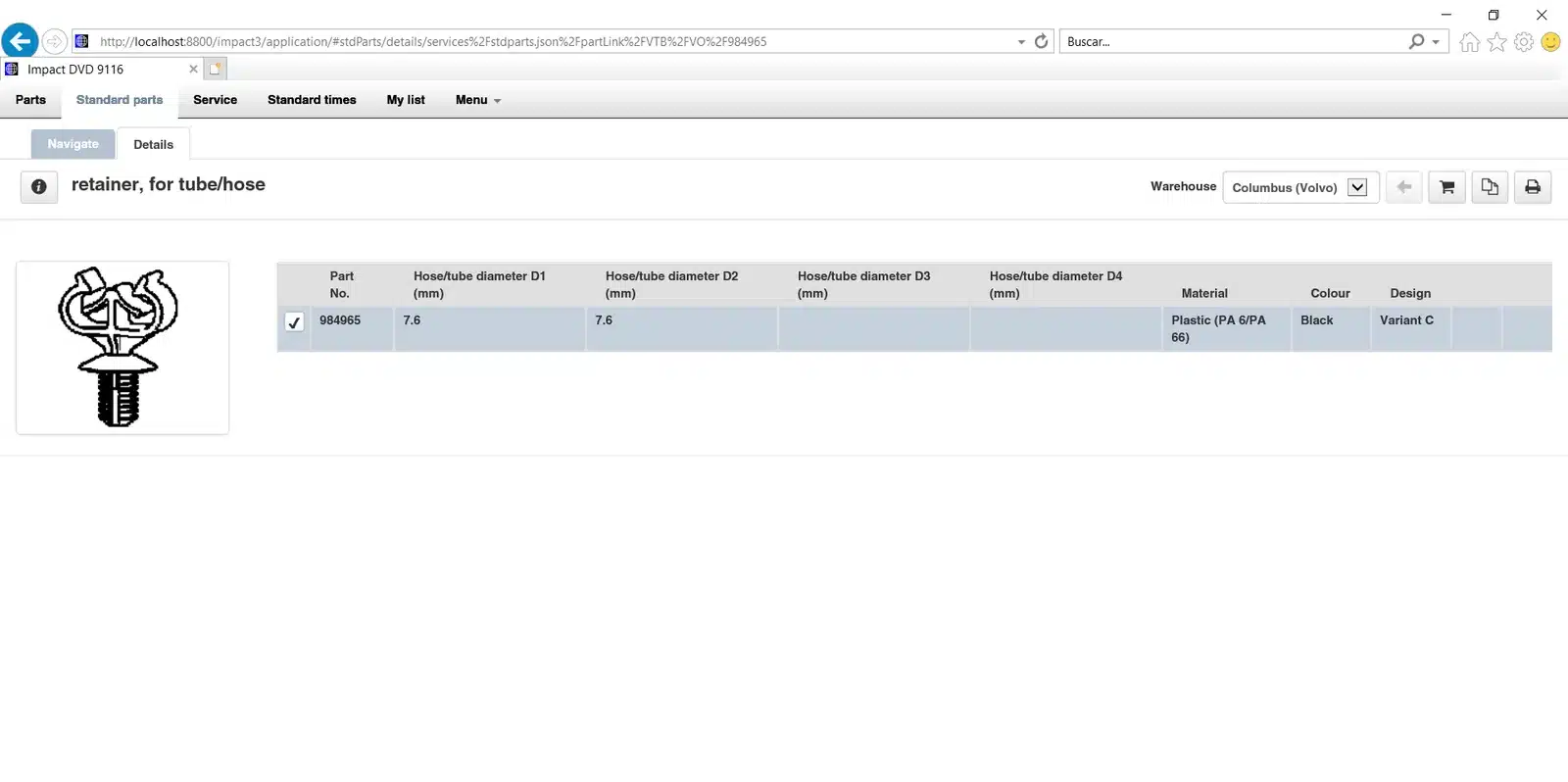Add part to shopping cart

tap(1446, 187)
